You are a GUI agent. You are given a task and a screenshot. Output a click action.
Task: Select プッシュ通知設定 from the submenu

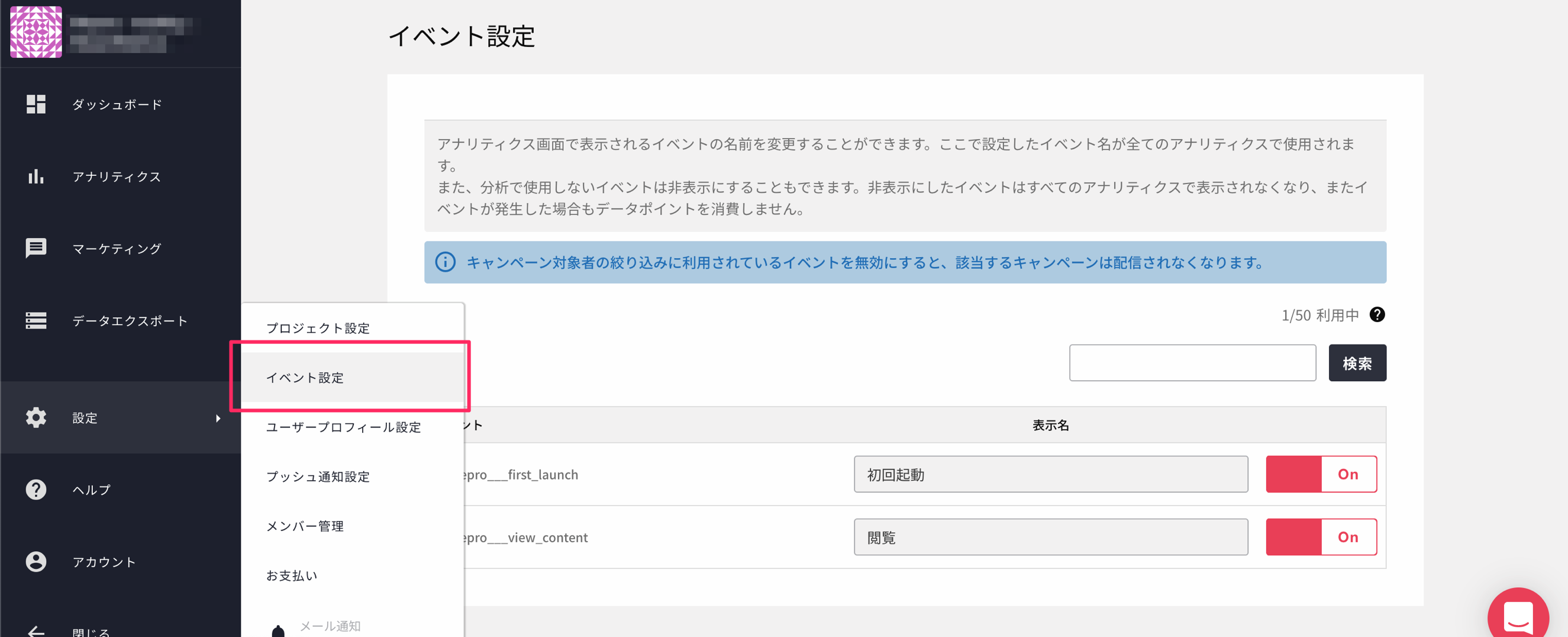(353, 475)
